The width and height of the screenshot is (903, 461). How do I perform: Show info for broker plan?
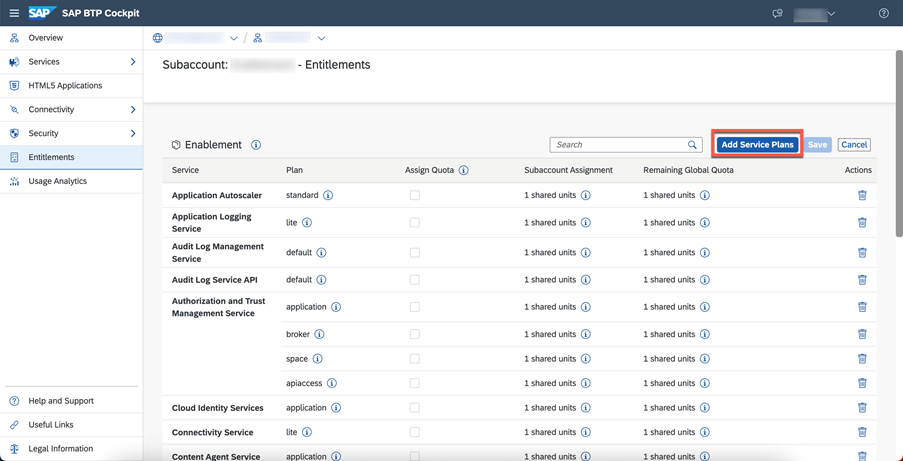coord(319,334)
